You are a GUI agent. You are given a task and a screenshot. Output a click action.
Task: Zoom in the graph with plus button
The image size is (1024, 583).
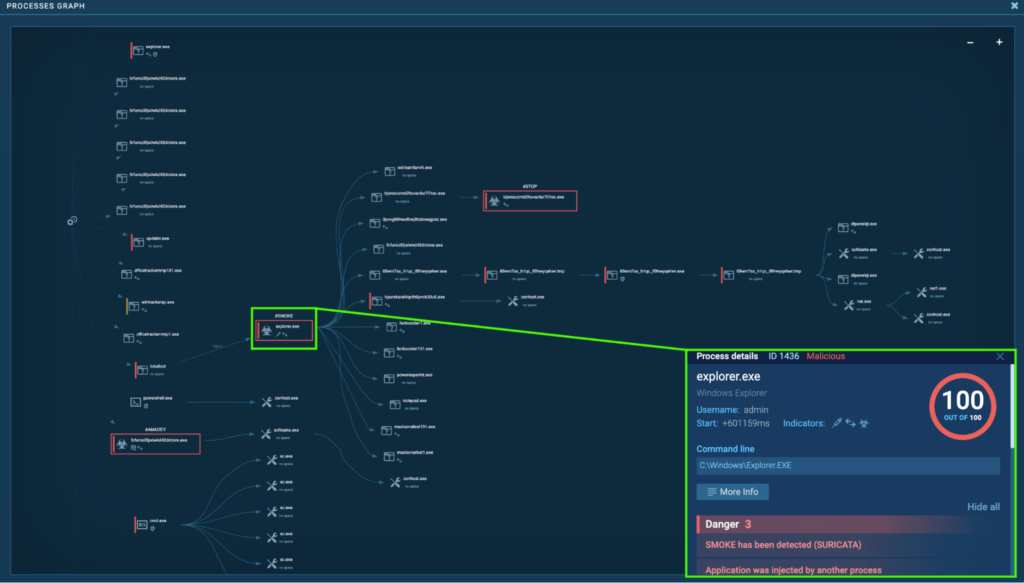click(998, 42)
